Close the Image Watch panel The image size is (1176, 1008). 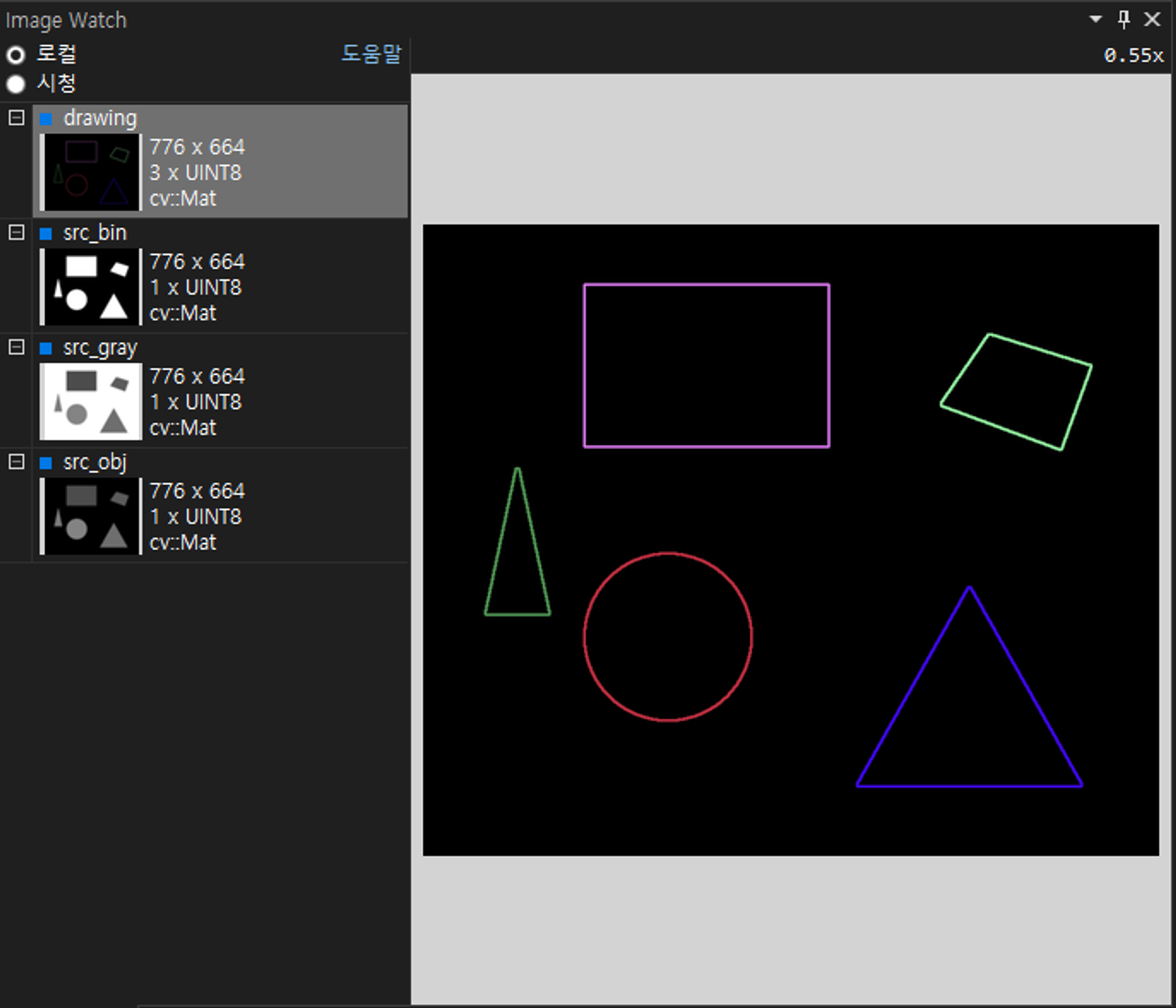point(1152,19)
